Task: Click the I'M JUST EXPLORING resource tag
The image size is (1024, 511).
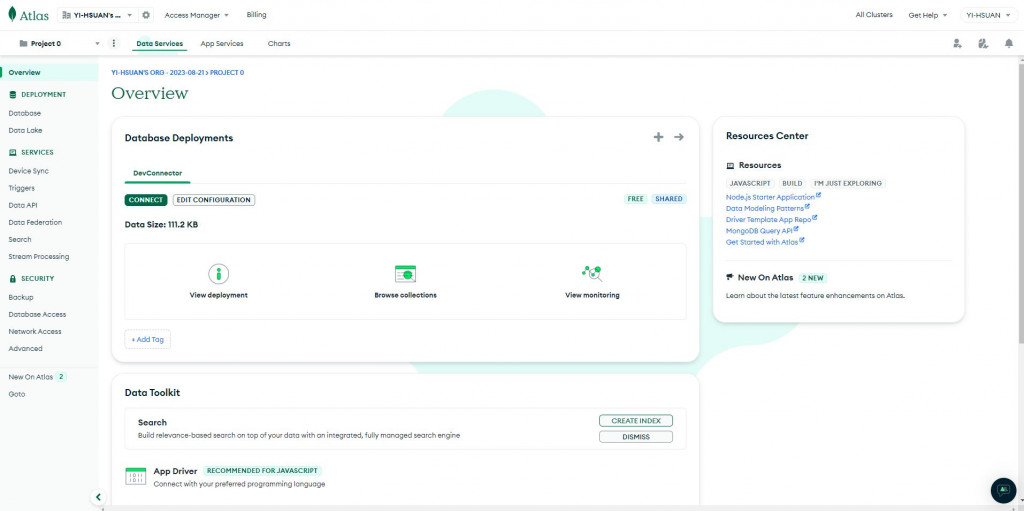Action: (848, 184)
